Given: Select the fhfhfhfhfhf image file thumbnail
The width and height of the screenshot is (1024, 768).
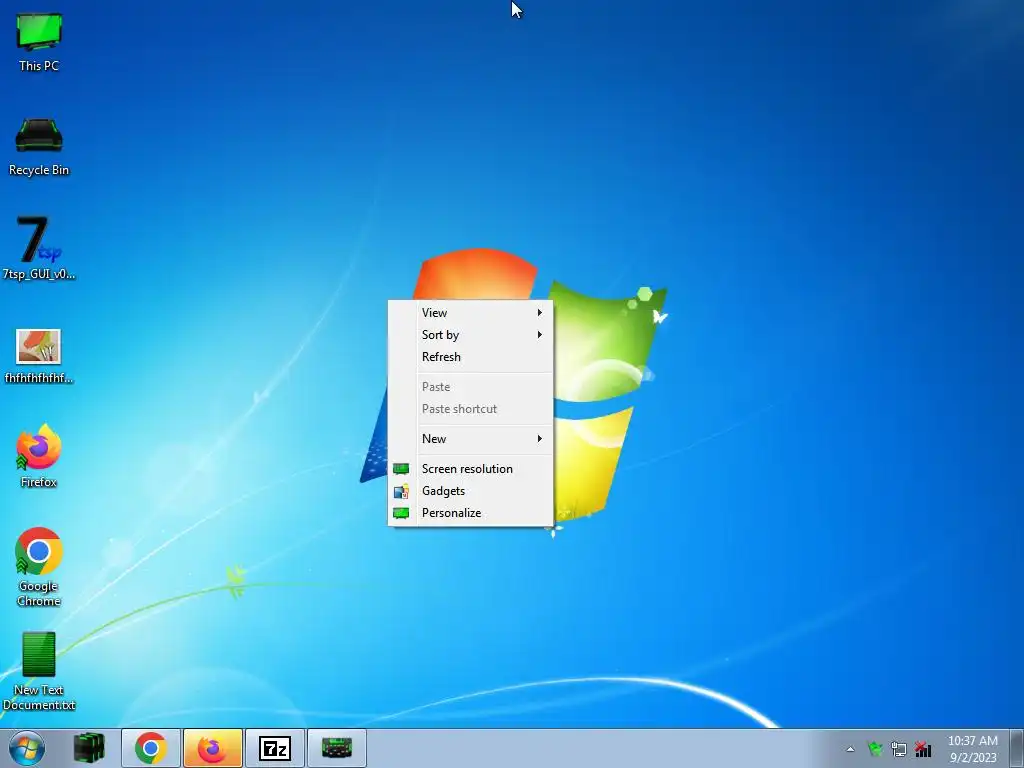Looking at the screenshot, I should click(39, 356).
